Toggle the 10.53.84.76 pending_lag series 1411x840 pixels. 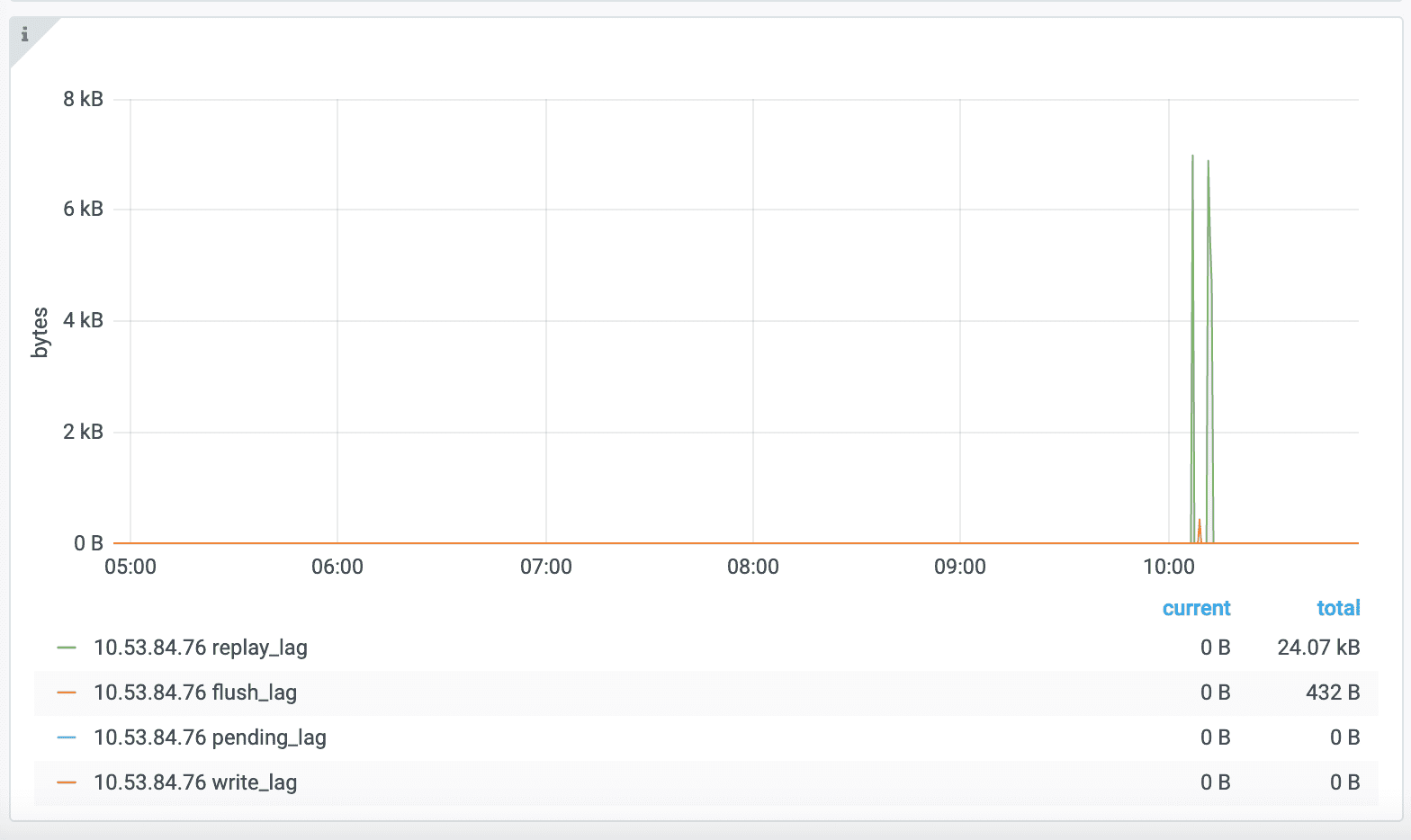pos(210,737)
